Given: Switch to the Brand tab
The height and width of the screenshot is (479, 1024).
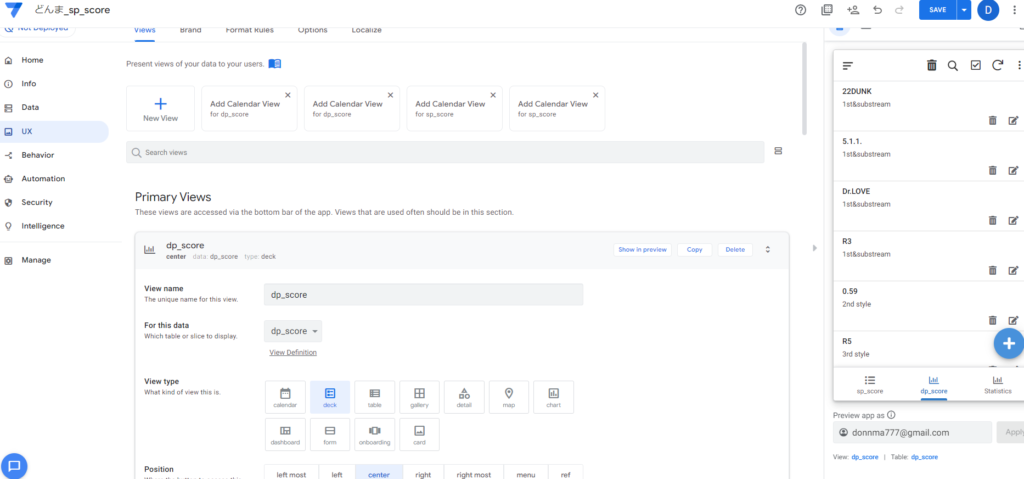Looking at the screenshot, I should 190,30.
